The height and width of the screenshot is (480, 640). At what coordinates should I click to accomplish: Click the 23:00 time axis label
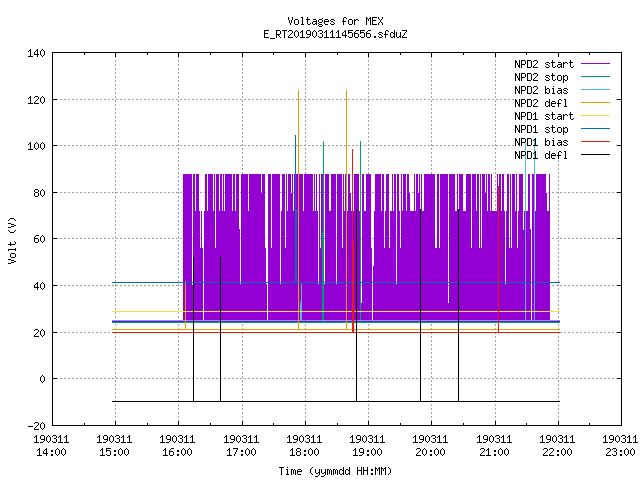tap(620, 452)
